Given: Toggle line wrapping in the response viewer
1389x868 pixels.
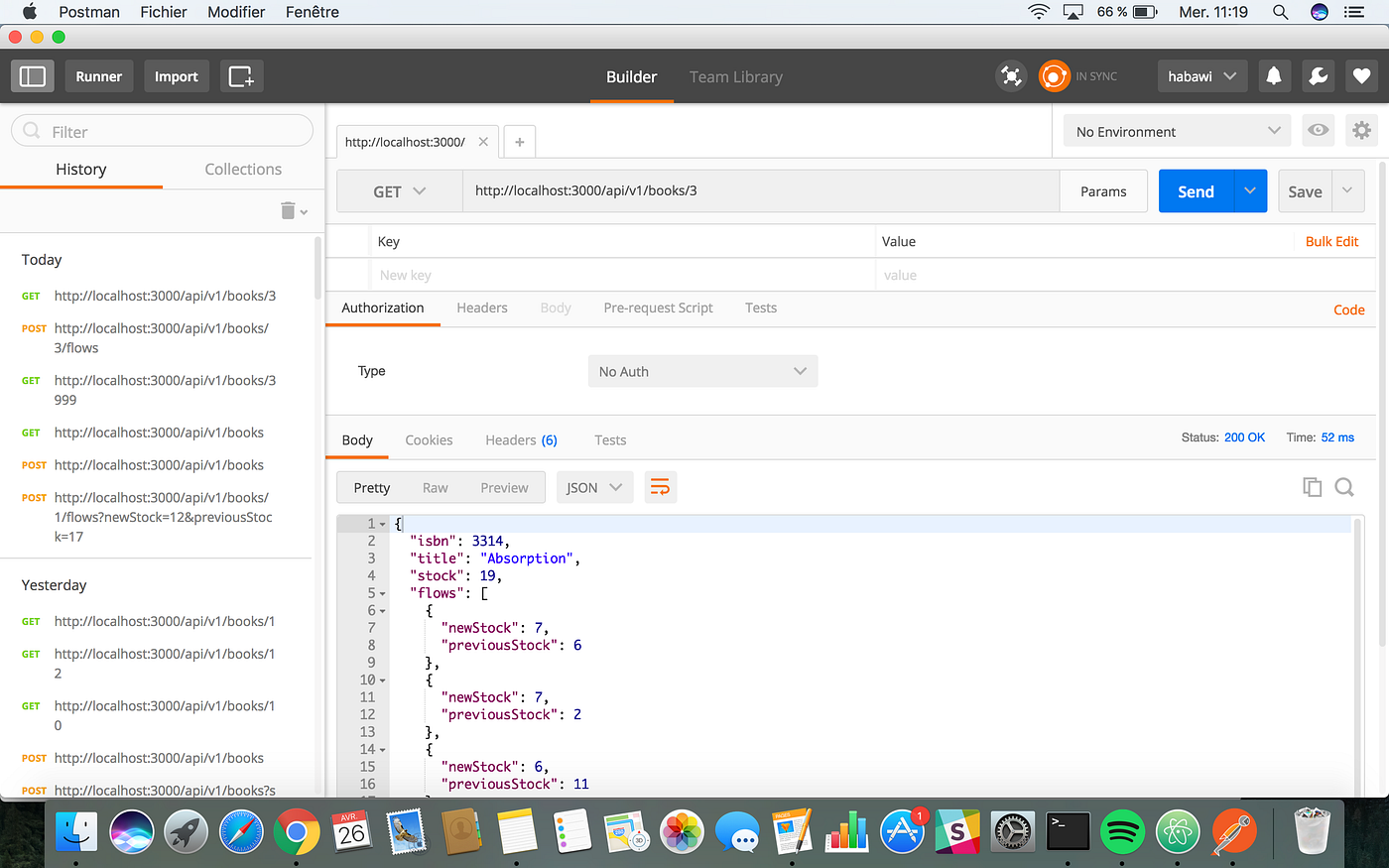Looking at the screenshot, I should point(660,486).
